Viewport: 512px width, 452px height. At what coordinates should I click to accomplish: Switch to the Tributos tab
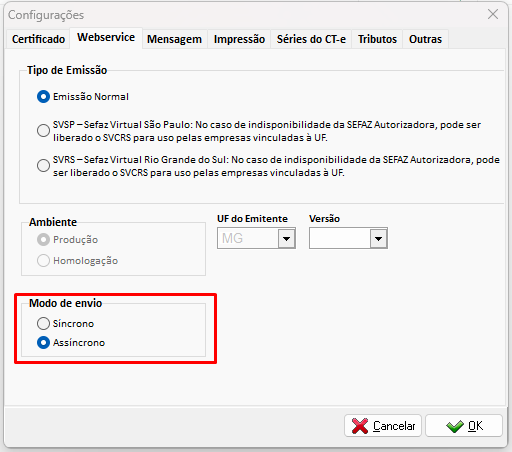(x=377, y=39)
